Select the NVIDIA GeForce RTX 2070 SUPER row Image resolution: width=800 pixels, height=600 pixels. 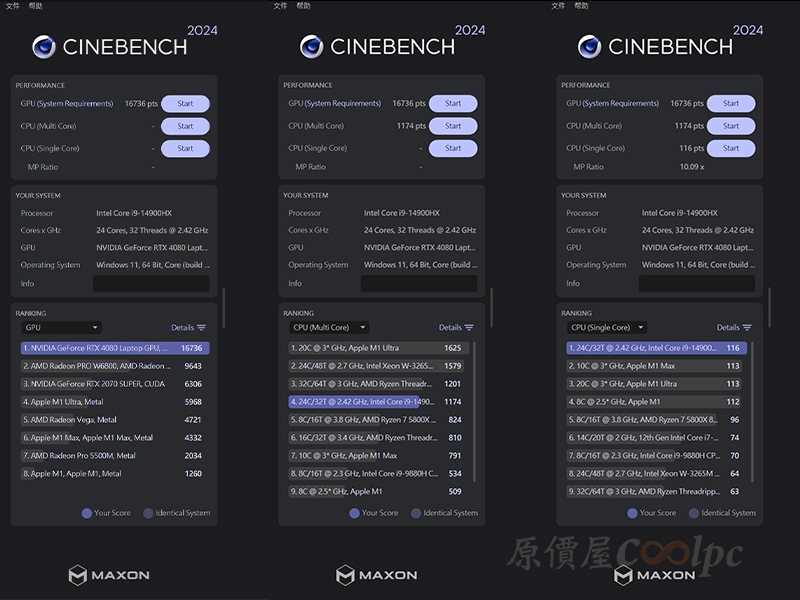[x=115, y=384]
